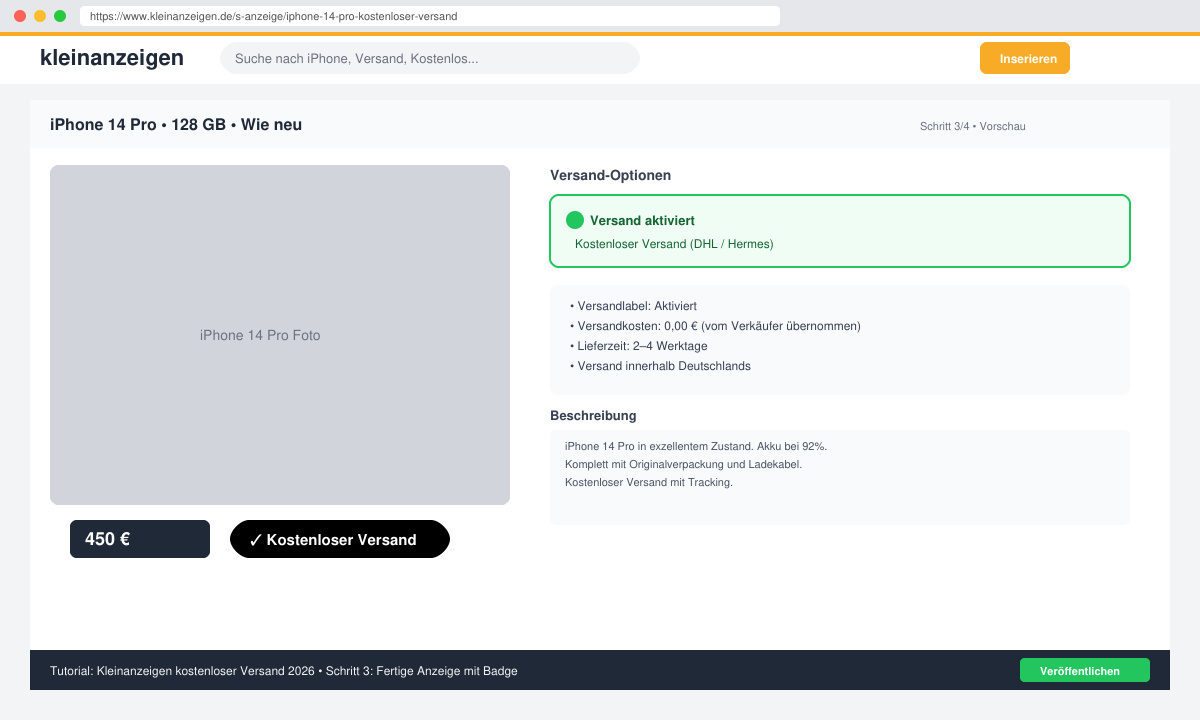Select the green Versand aktiviert indicator

point(575,220)
